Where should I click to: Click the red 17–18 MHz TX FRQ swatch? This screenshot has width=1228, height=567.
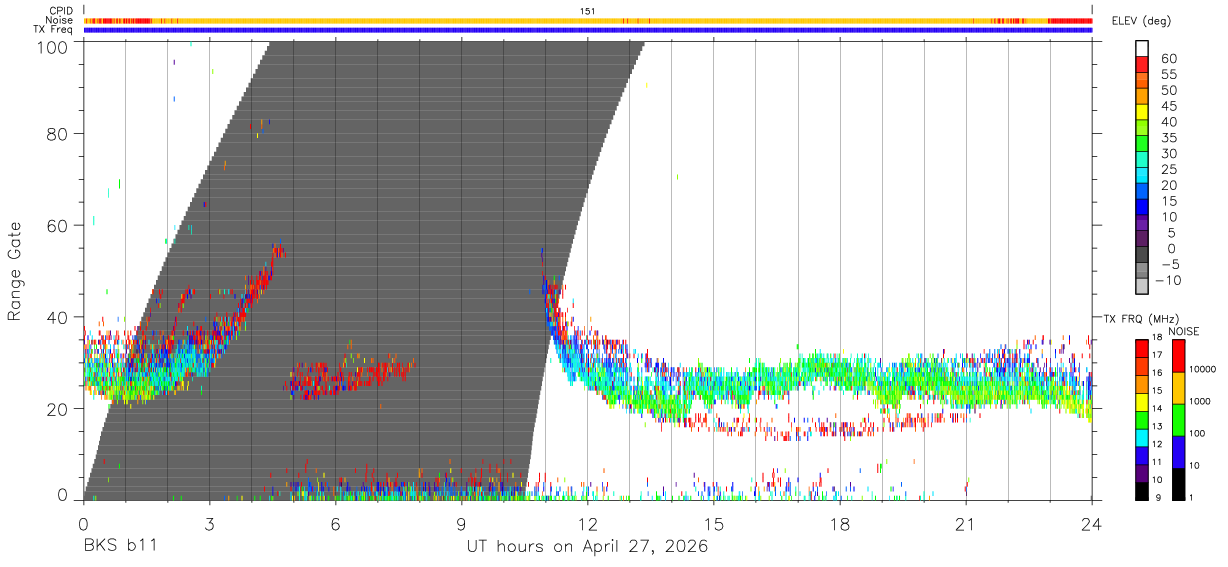click(1142, 347)
